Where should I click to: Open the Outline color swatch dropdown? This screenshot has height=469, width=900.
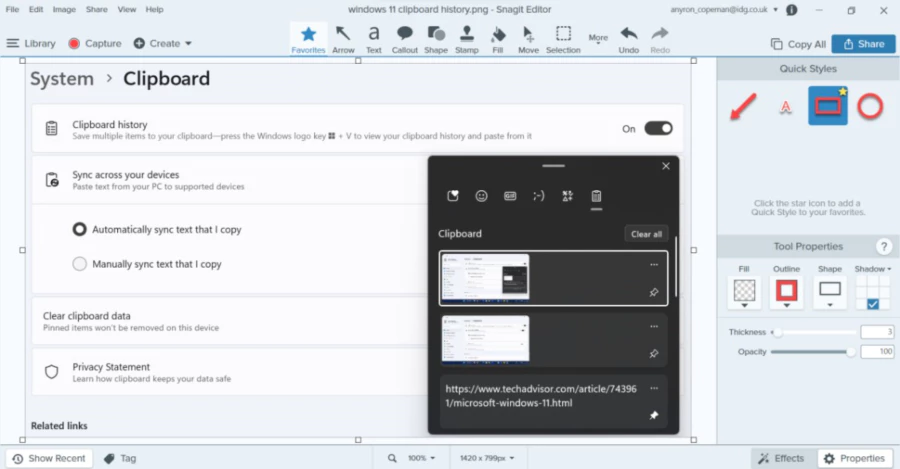786,293
